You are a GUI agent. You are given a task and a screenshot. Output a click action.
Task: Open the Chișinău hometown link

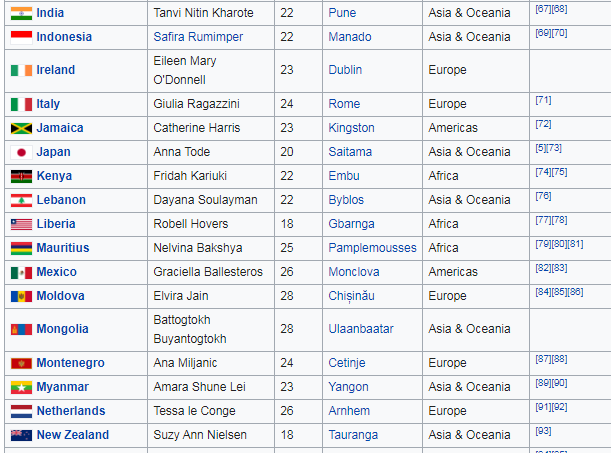pos(351,296)
